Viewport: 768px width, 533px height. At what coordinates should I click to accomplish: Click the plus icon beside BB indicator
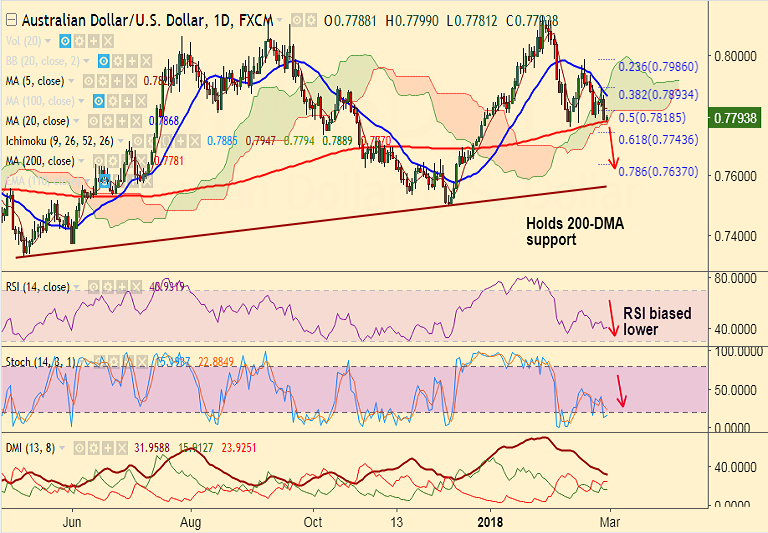pos(132,61)
